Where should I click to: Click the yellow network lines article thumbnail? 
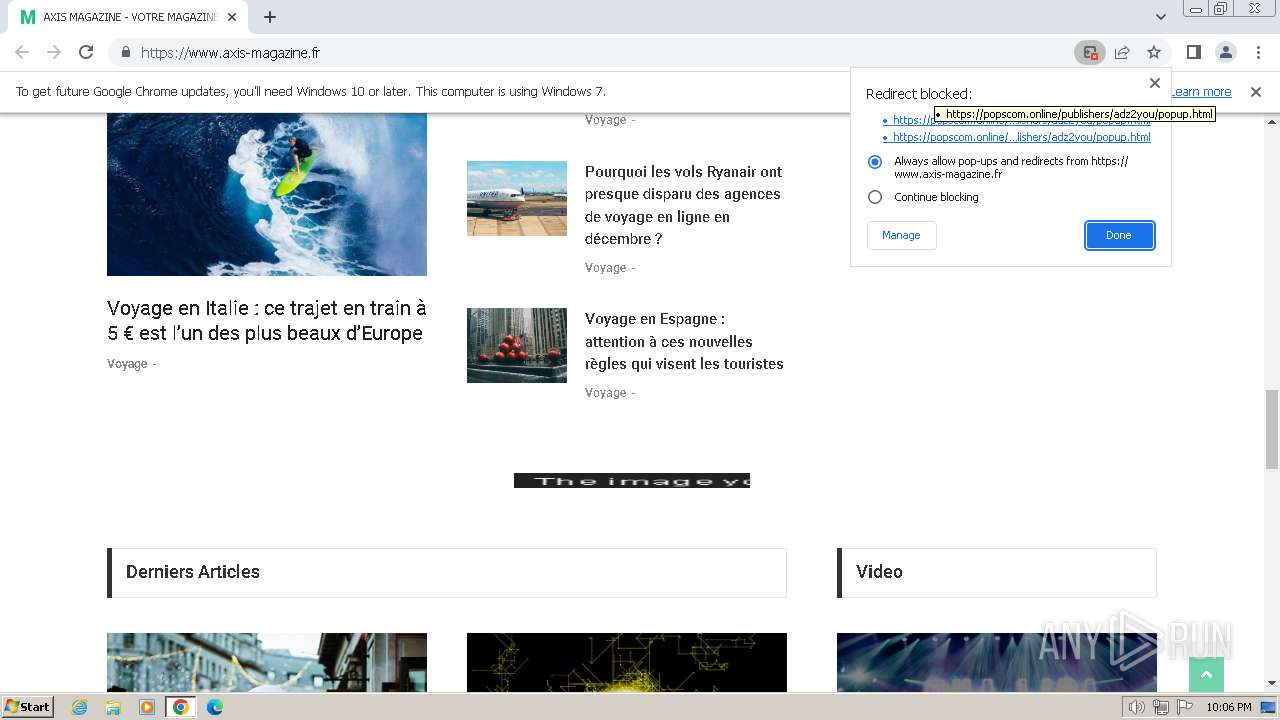pyautogui.click(x=627, y=662)
